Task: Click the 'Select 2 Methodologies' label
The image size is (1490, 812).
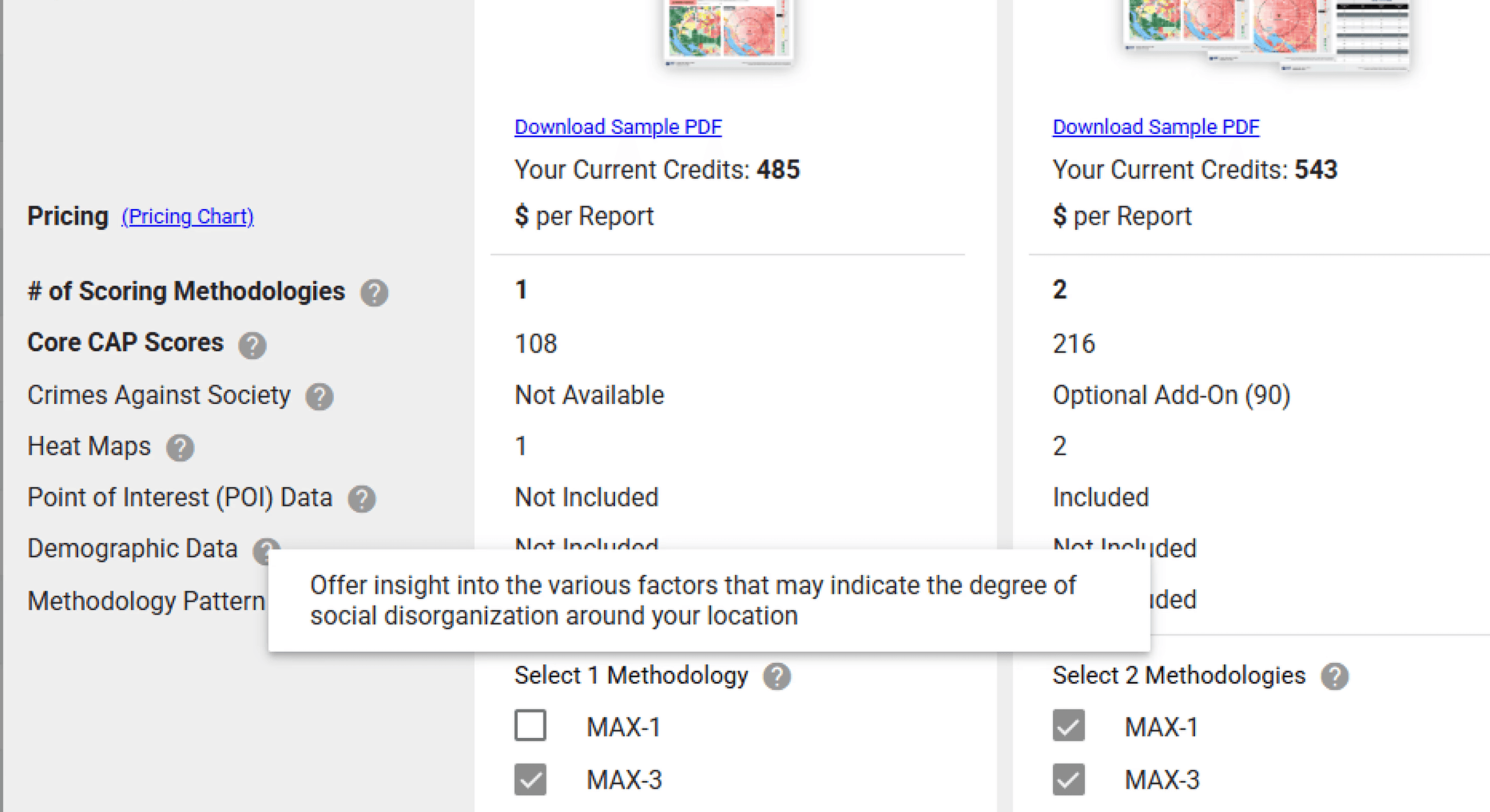Action: 1179,675
